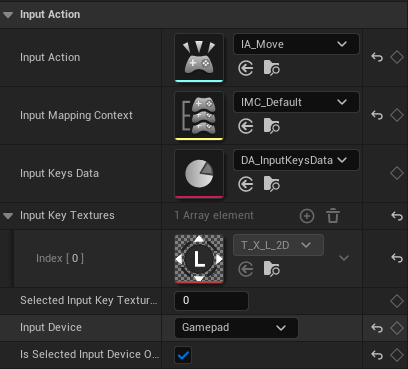
Task: Collapse the Input Key Textures array
Action: pyautogui.click(x=8, y=216)
